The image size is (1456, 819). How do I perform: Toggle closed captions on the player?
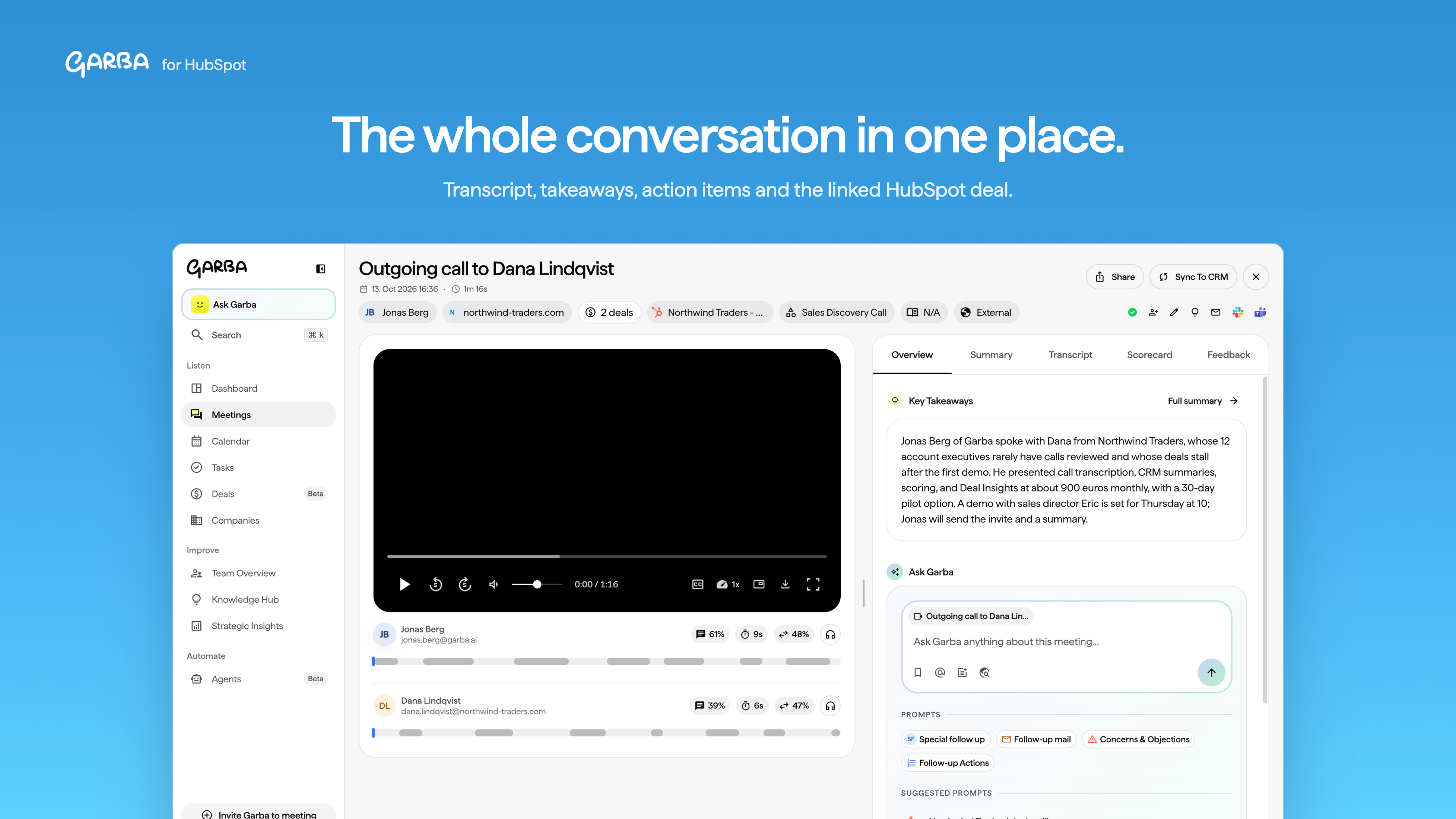click(x=698, y=584)
